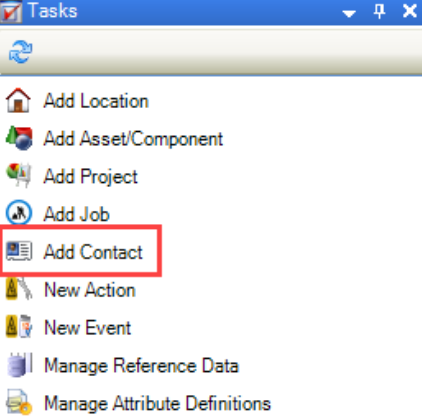This screenshot has width=422, height=418.
Task: Click the refresh icon in the toolbar
Action: coord(20,52)
